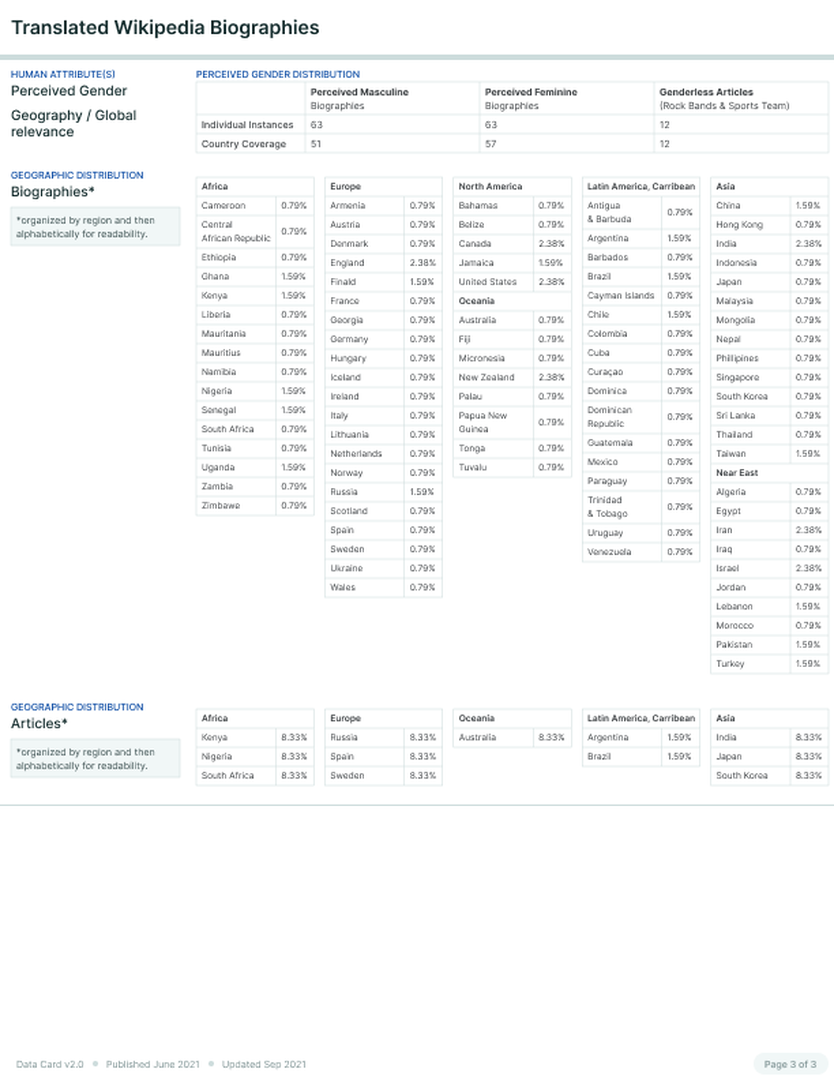Click the "Russia" 1.59% cell in Europe table
834x1080 pixels.
(421, 491)
